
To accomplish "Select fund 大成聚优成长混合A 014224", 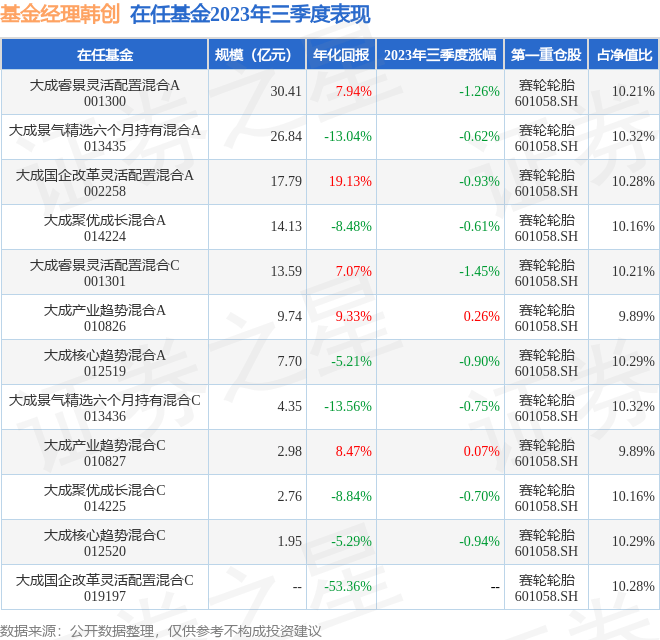I will click(105, 227).
